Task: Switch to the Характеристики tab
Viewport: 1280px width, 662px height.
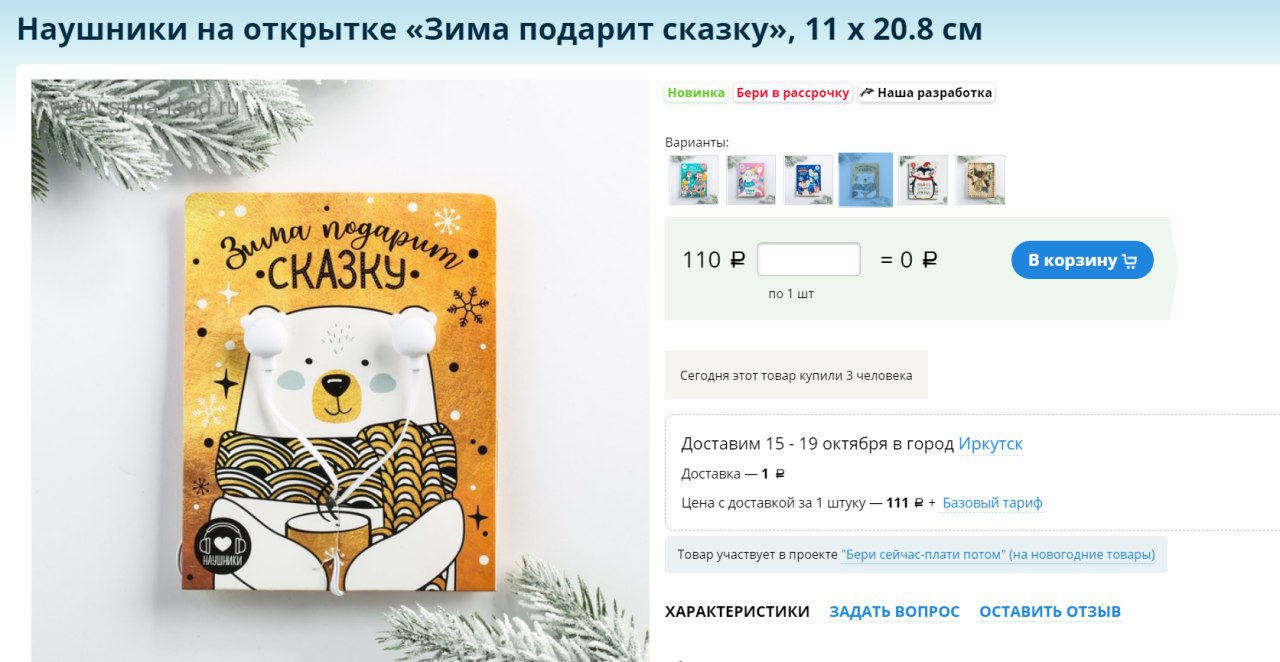Action: click(x=737, y=612)
